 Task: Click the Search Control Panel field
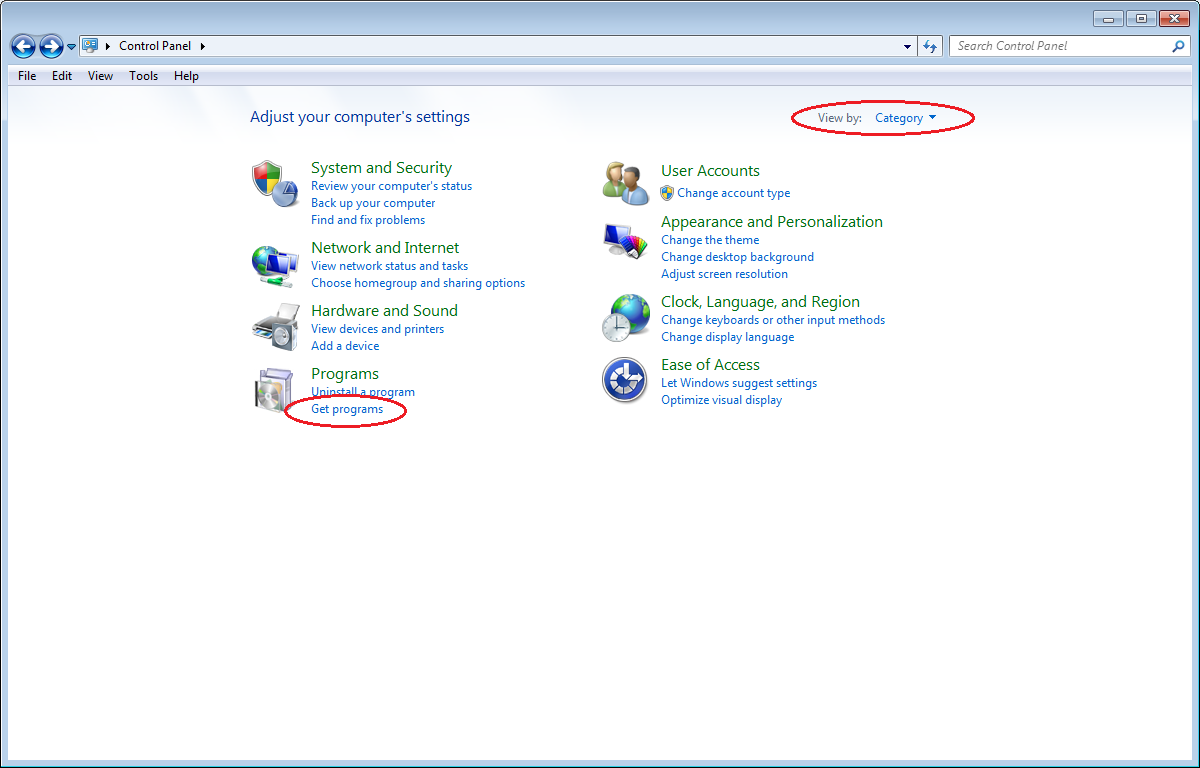tap(1060, 46)
